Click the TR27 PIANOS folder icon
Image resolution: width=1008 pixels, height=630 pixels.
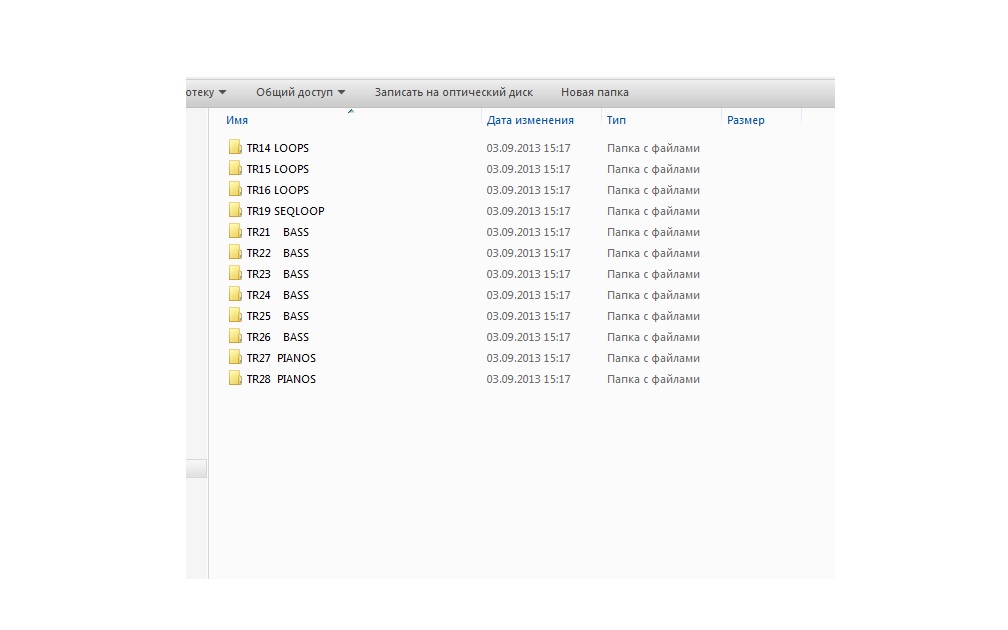tap(235, 357)
